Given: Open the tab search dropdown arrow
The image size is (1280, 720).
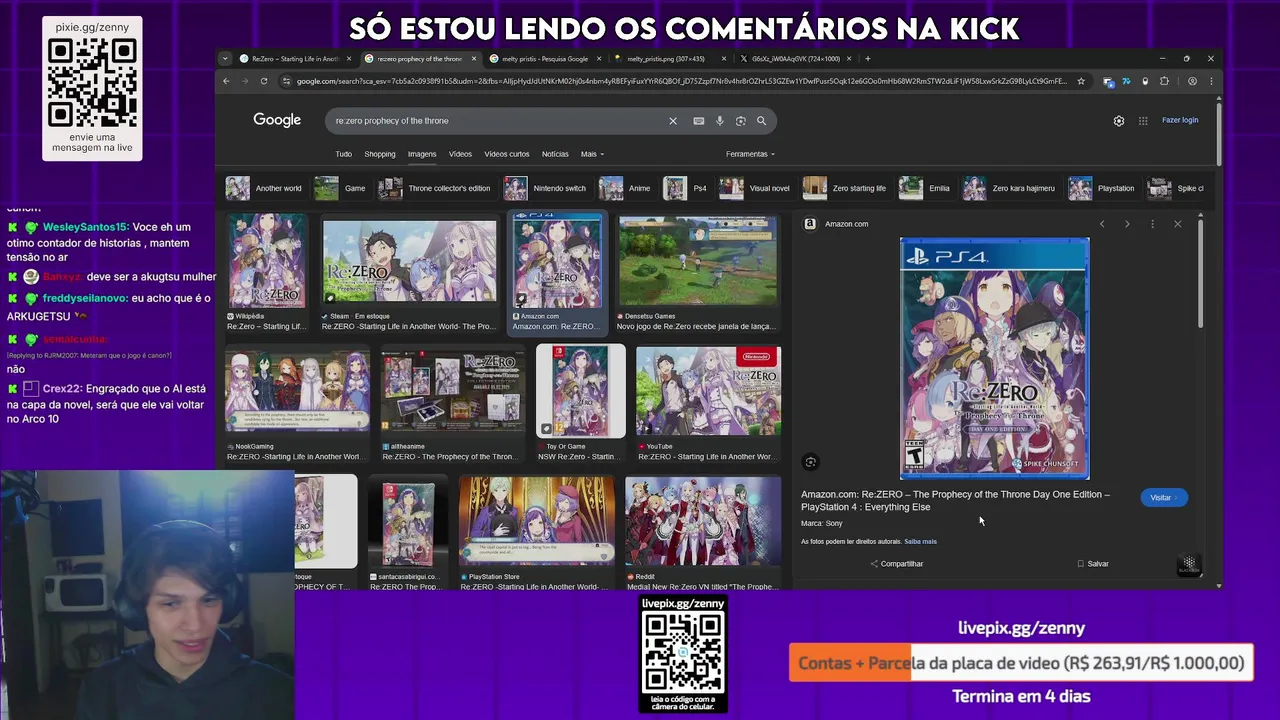Looking at the screenshot, I should (x=226, y=59).
